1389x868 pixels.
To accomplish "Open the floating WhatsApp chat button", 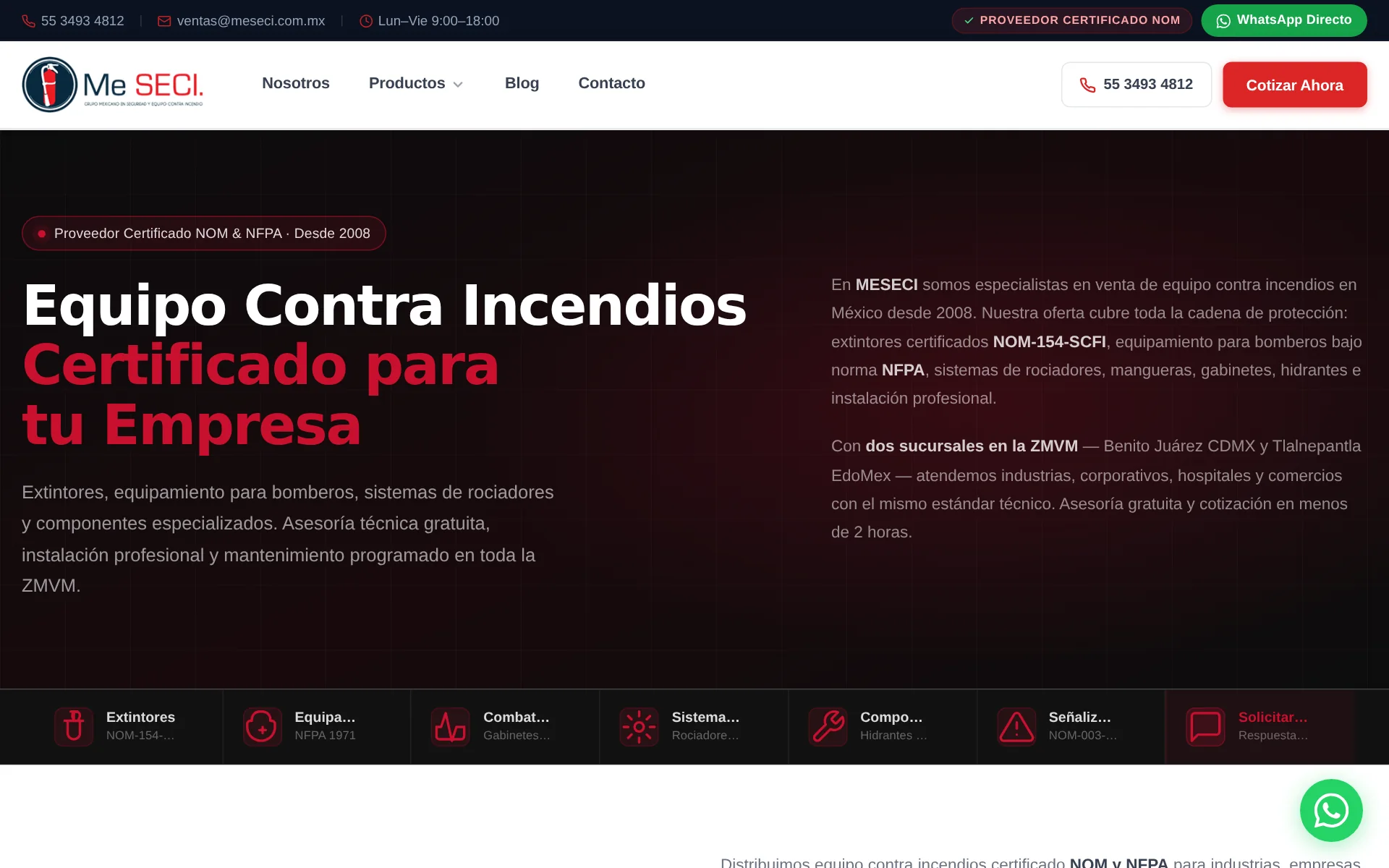I will 1331,810.
